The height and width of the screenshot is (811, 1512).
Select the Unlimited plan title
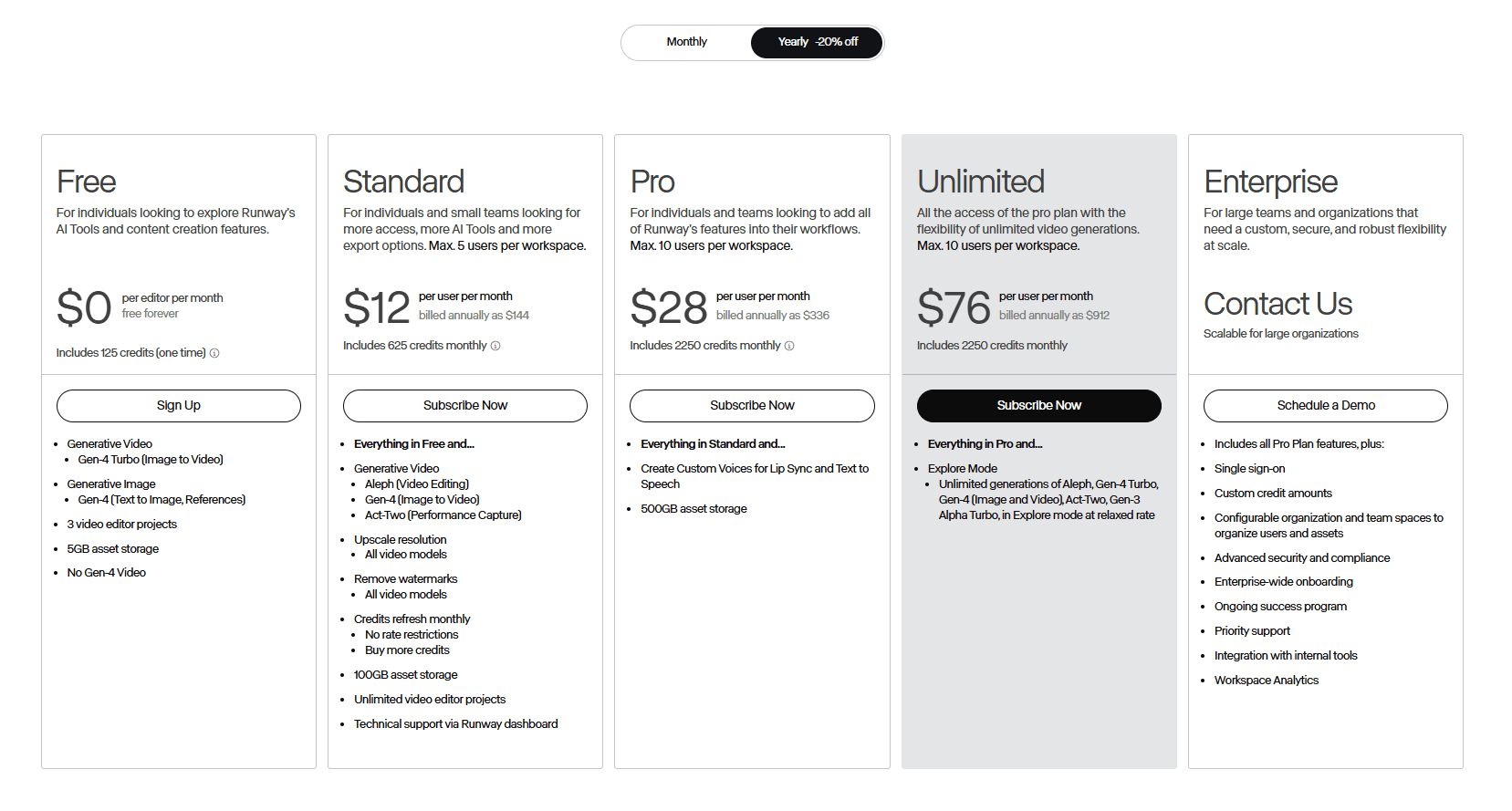pos(980,182)
